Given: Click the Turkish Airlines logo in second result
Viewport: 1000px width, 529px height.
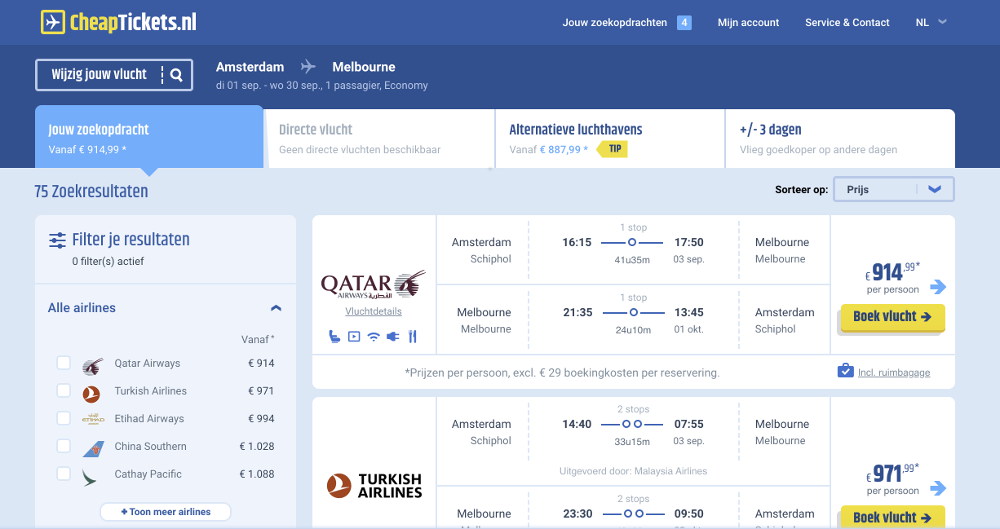Looking at the screenshot, I should [374, 486].
